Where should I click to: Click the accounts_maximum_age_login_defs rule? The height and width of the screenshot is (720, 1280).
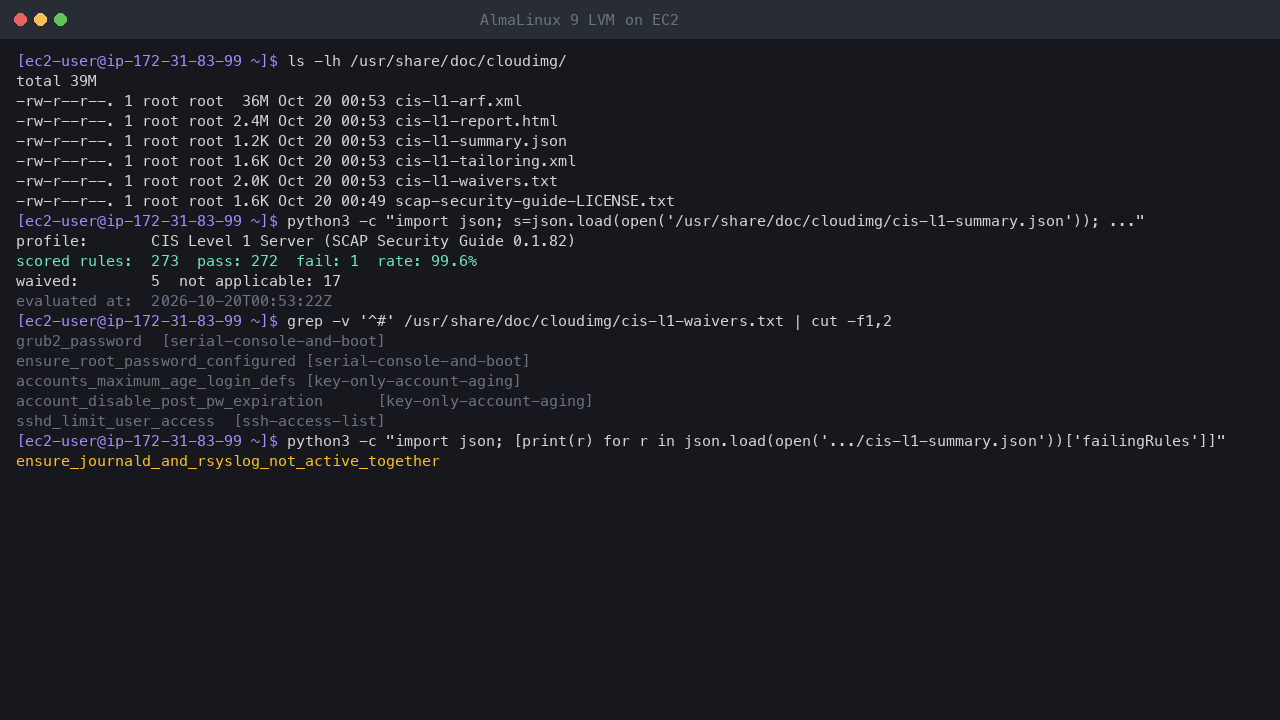[x=156, y=381]
